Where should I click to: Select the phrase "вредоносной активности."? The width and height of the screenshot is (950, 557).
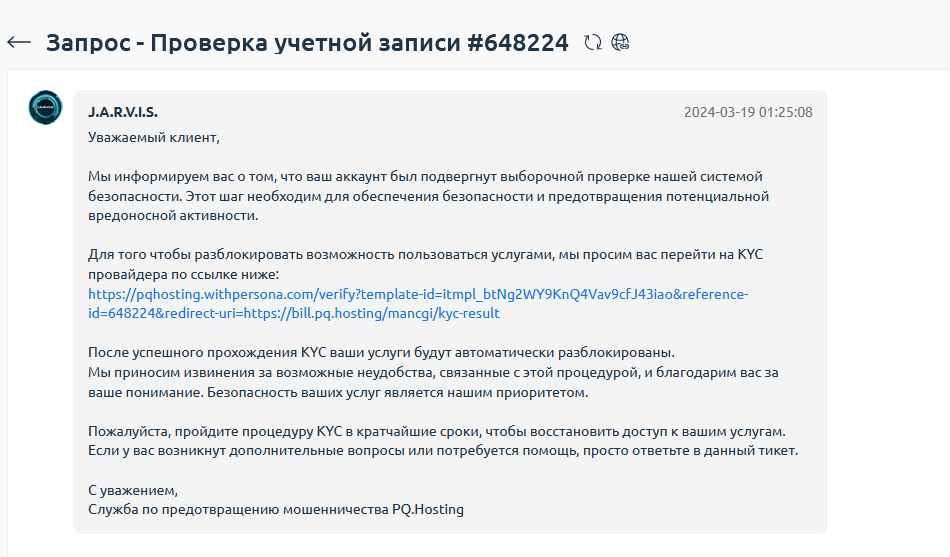pos(173,216)
